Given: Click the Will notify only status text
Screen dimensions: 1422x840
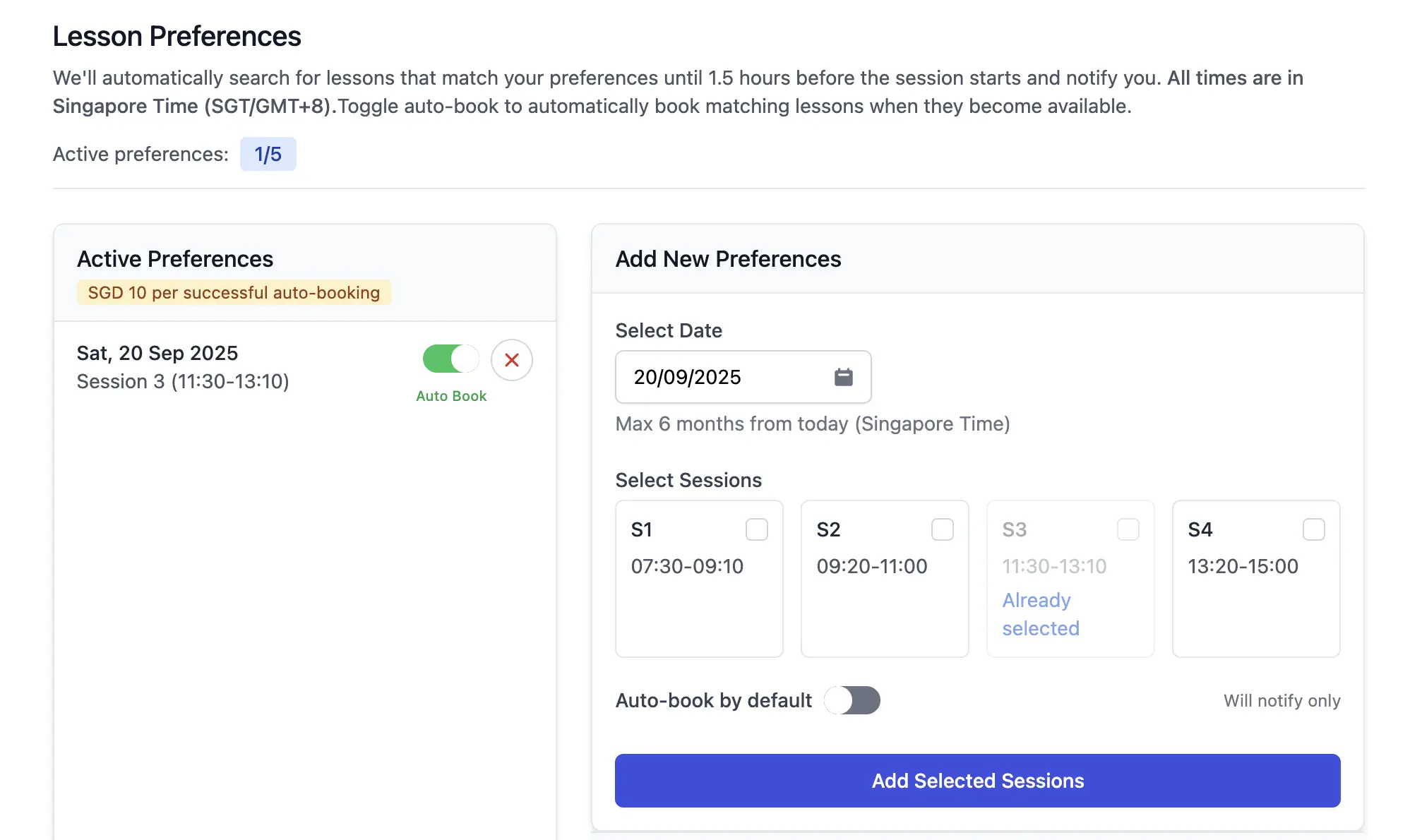Looking at the screenshot, I should 1281,701.
